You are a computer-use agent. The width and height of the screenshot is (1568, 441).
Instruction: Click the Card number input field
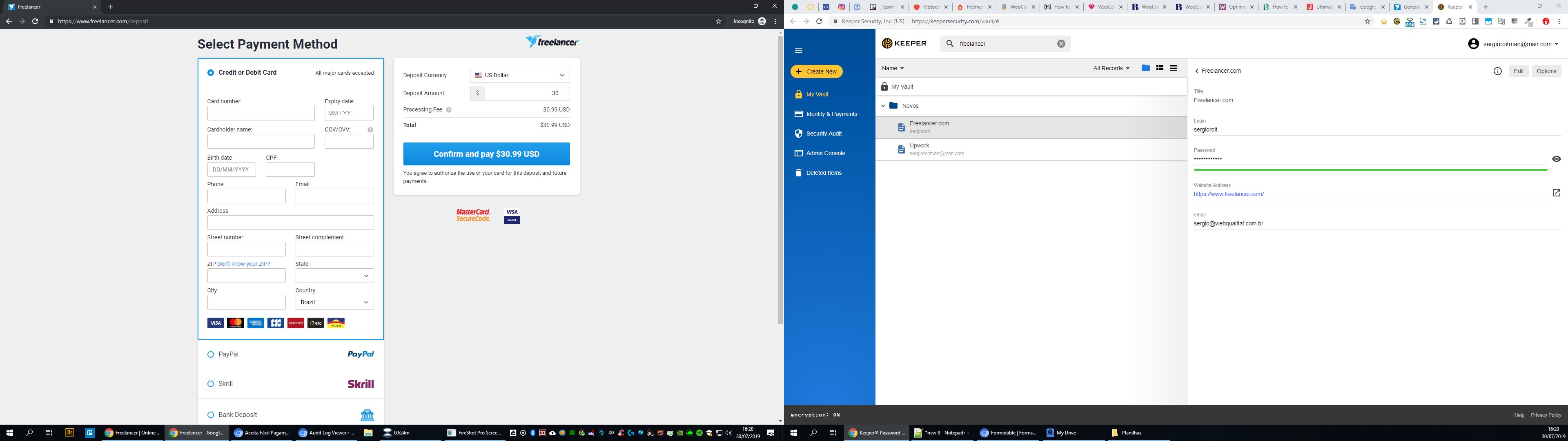(261, 113)
